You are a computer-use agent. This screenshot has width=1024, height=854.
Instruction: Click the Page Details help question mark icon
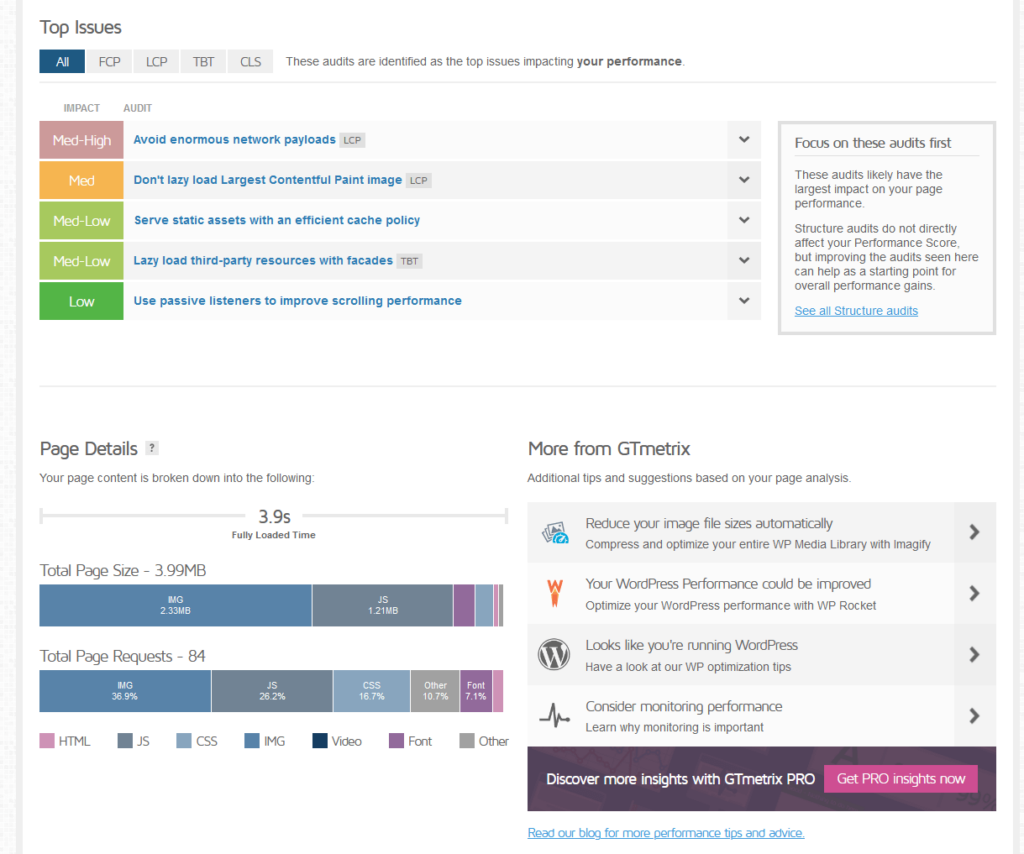152,448
